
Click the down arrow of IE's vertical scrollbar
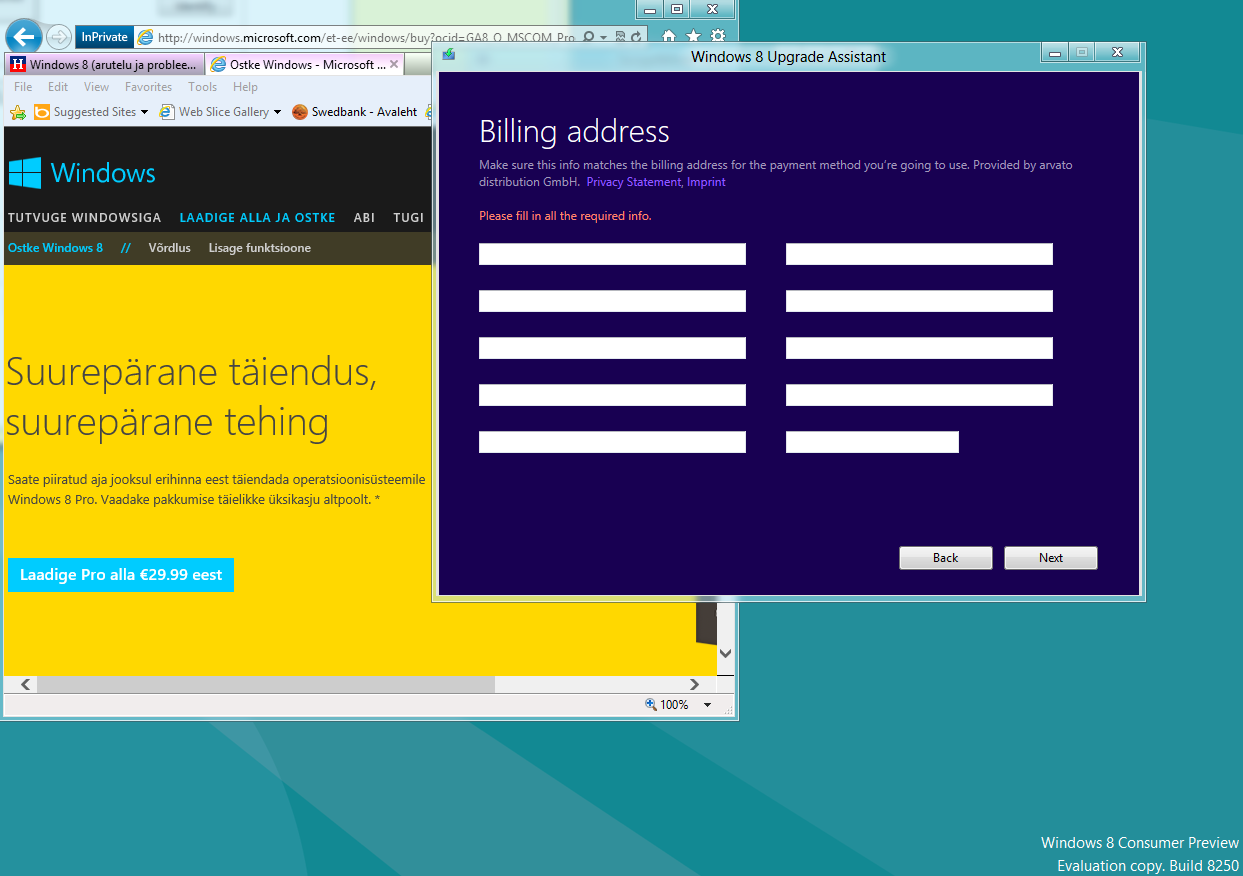tap(726, 652)
